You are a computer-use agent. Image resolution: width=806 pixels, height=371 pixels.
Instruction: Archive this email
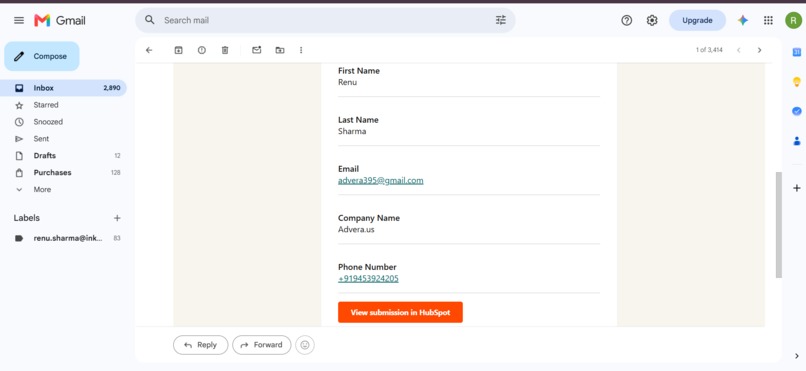pos(178,50)
